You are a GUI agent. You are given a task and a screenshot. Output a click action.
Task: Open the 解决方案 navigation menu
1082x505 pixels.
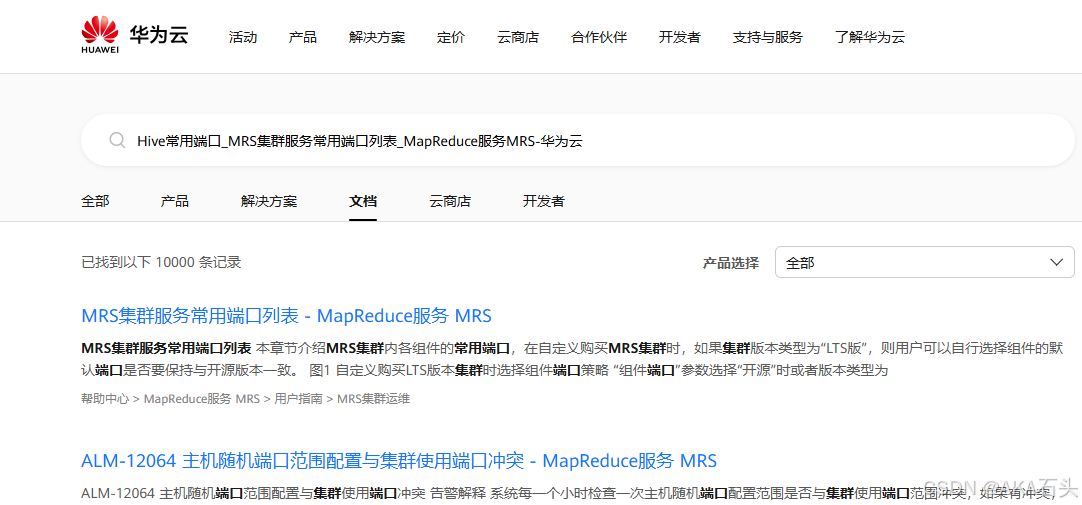[x=377, y=37]
